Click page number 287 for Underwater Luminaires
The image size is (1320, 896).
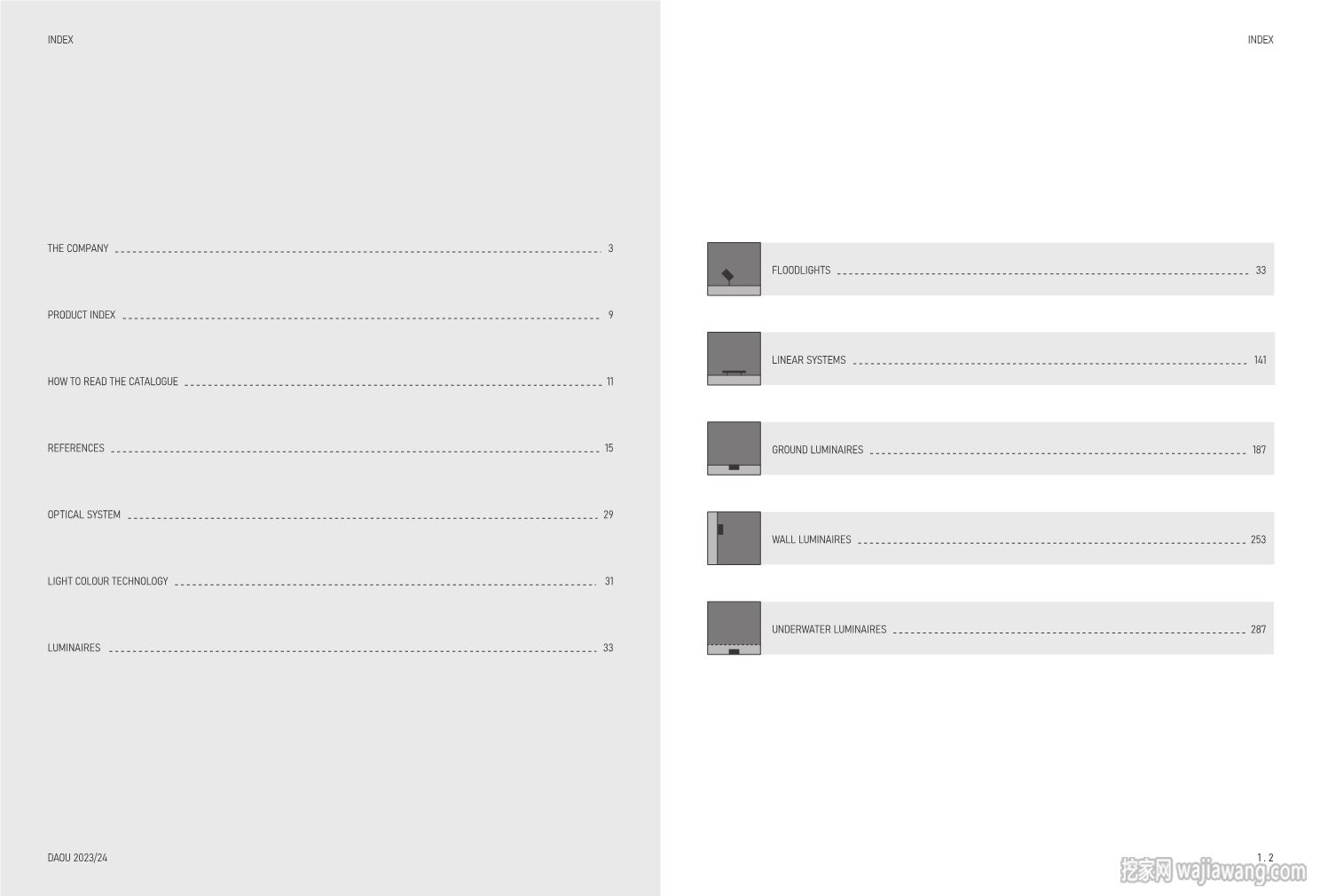[x=1258, y=629]
